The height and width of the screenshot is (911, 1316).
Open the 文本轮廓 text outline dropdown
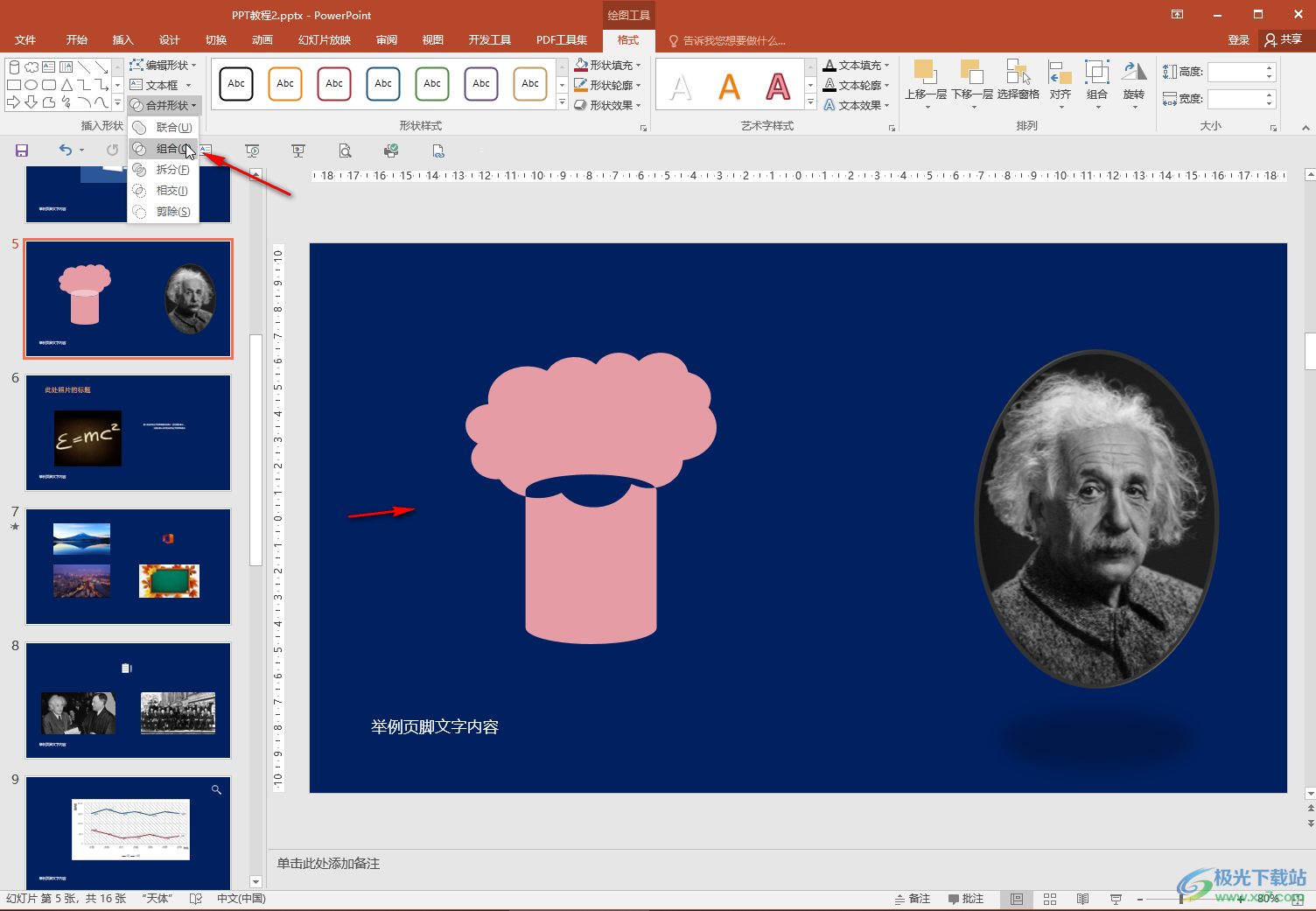pos(857,85)
